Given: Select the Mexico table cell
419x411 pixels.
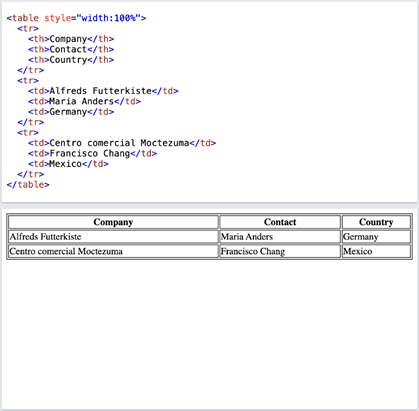Looking at the screenshot, I should click(376, 251).
